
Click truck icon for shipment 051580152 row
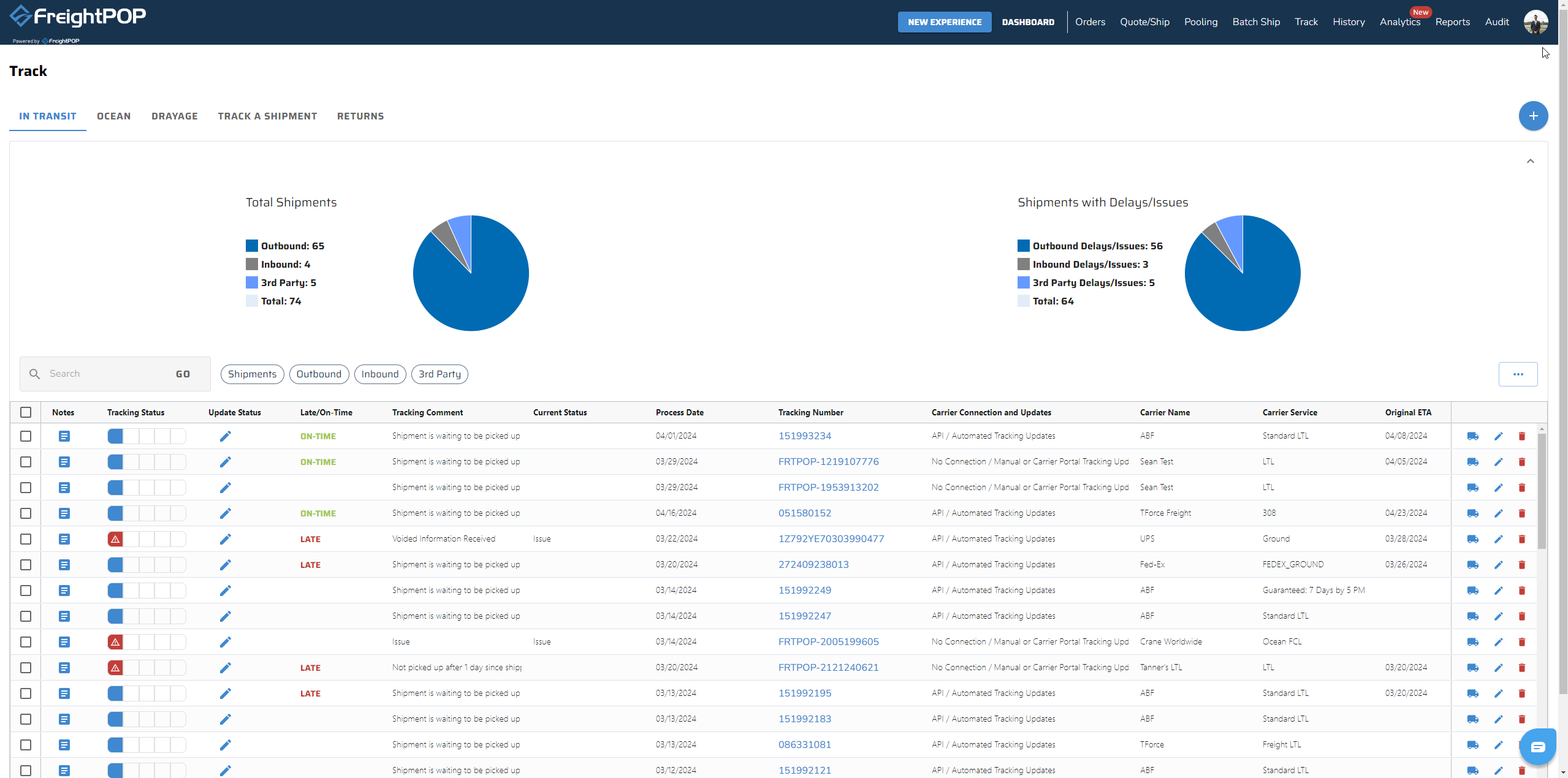tap(1472, 513)
